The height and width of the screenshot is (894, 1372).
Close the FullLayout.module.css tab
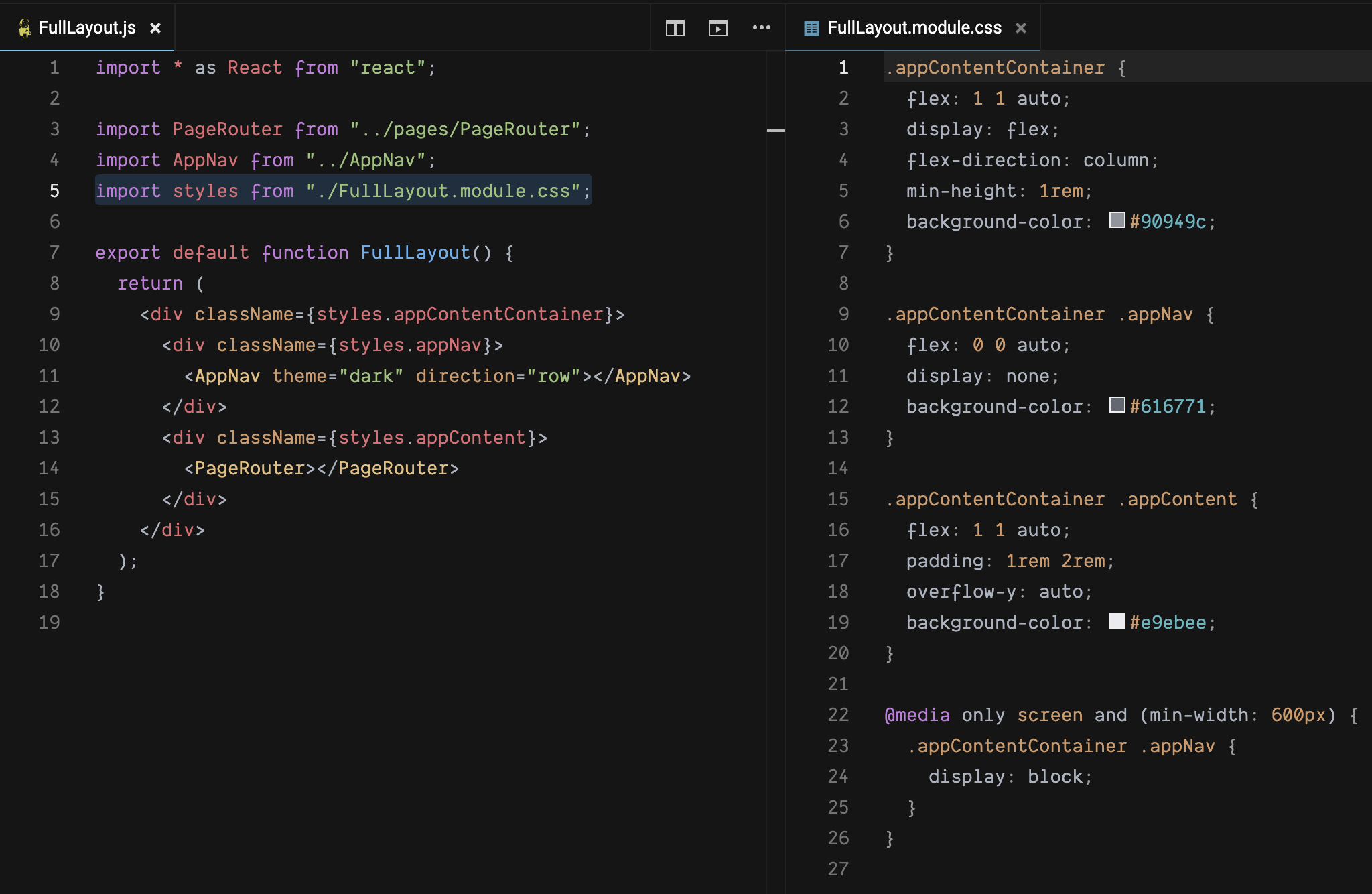(x=1021, y=28)
